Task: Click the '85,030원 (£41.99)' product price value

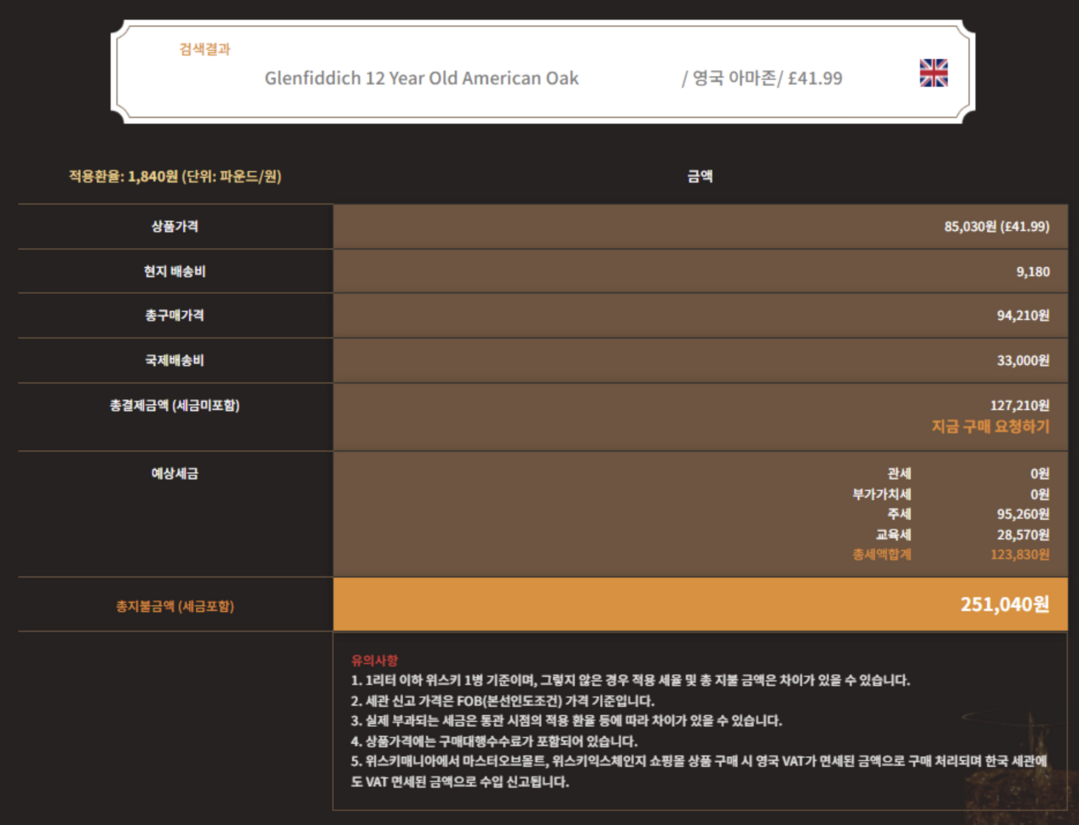Action: tap(996, 226)
